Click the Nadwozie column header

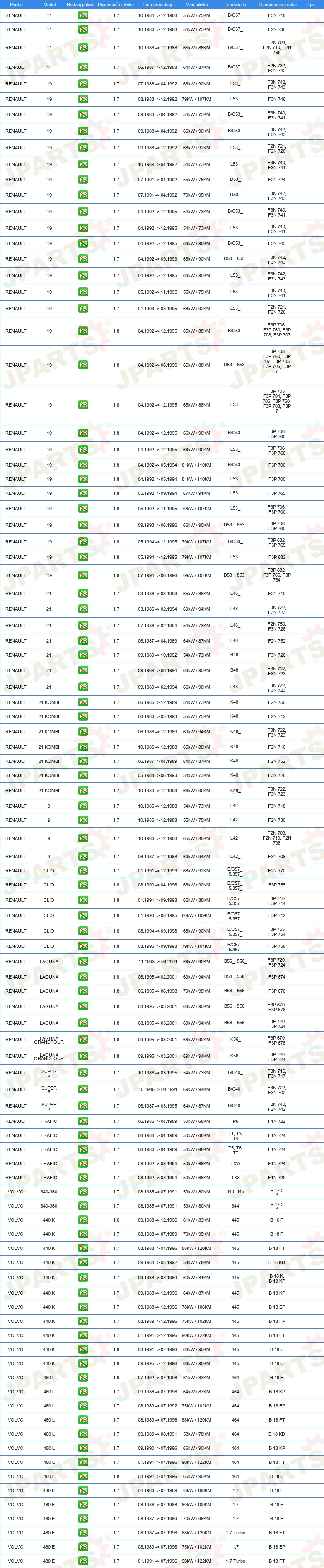tap(236, 4)
